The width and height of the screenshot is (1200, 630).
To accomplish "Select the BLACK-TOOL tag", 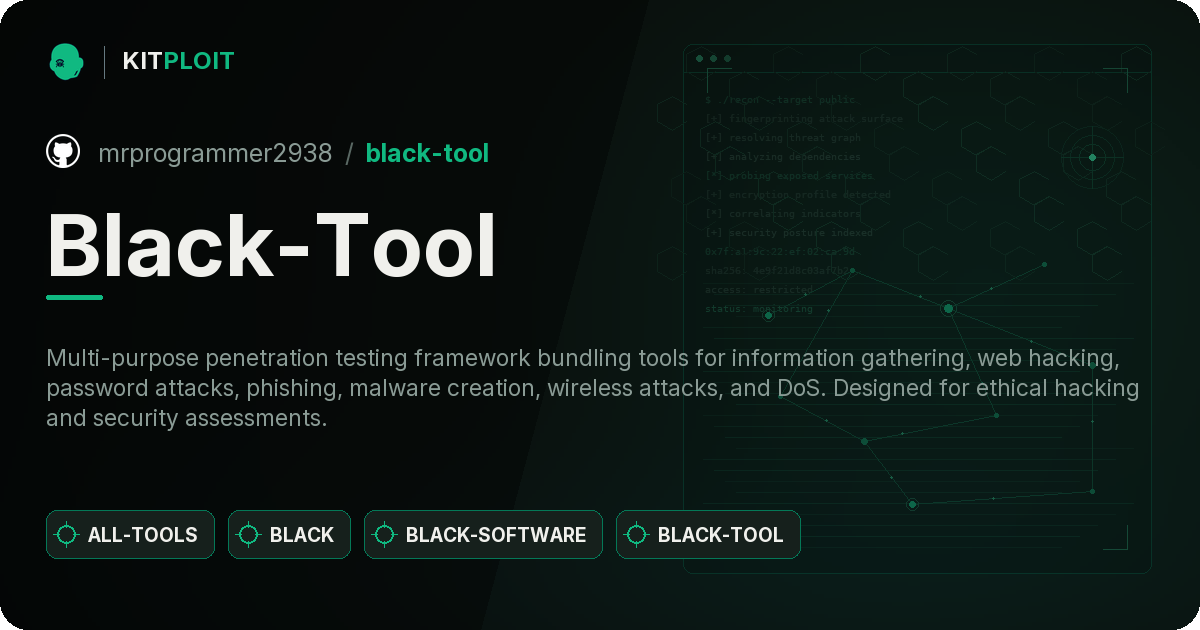I will click(708, 534).
